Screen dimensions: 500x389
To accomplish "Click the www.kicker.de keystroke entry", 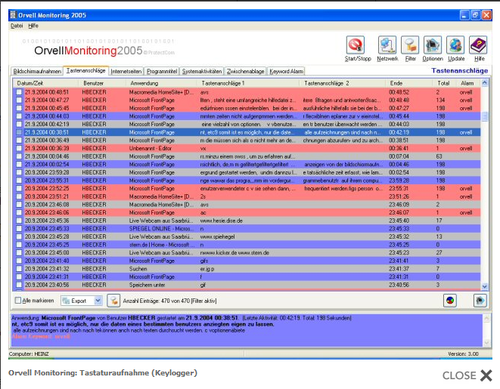I will [x=235, y=253].
